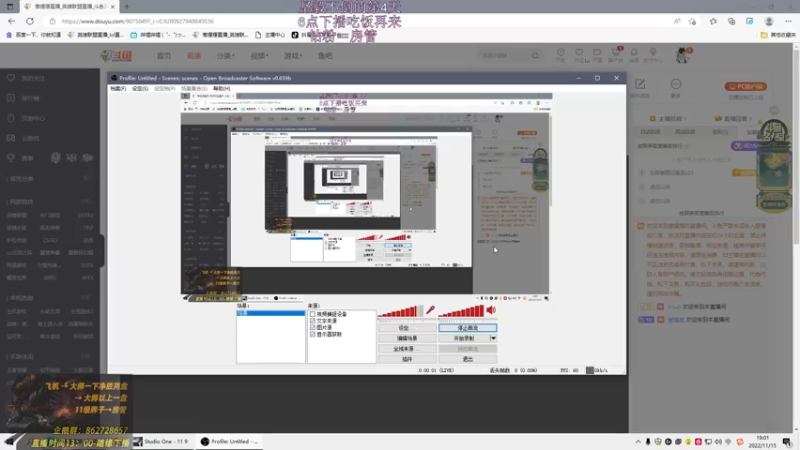Open a new browser tab with plus icon
The width and height of the screenshot is (800, 450).
coord(127,7)
